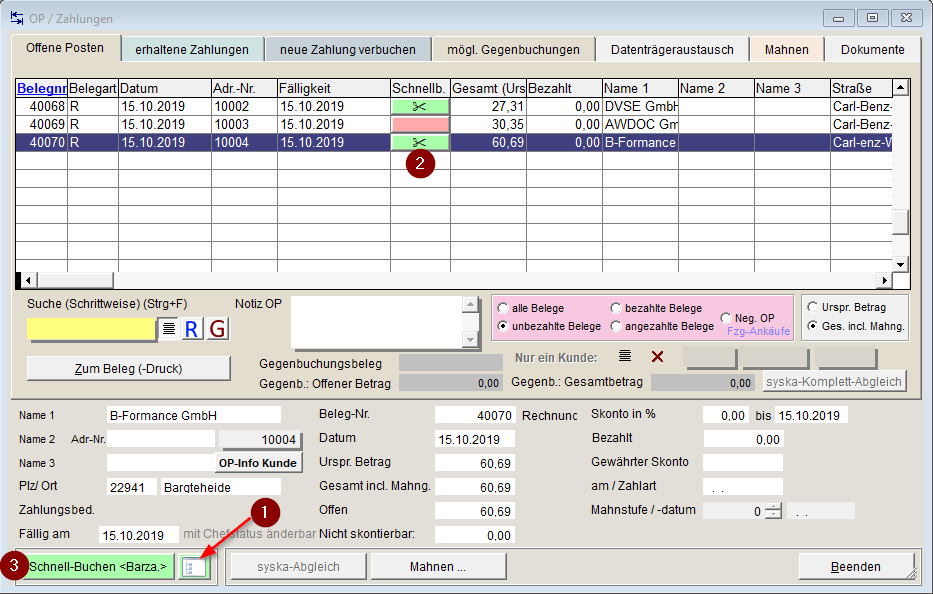
Task: Click the green Schnell-Buchen <Barza.> button
Action: click(99, 567)
